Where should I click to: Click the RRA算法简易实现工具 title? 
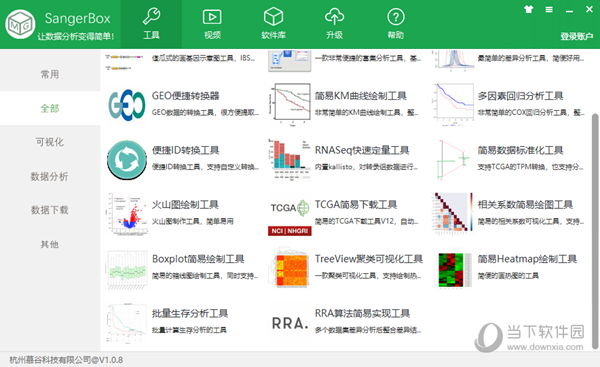tap(362, 313)
